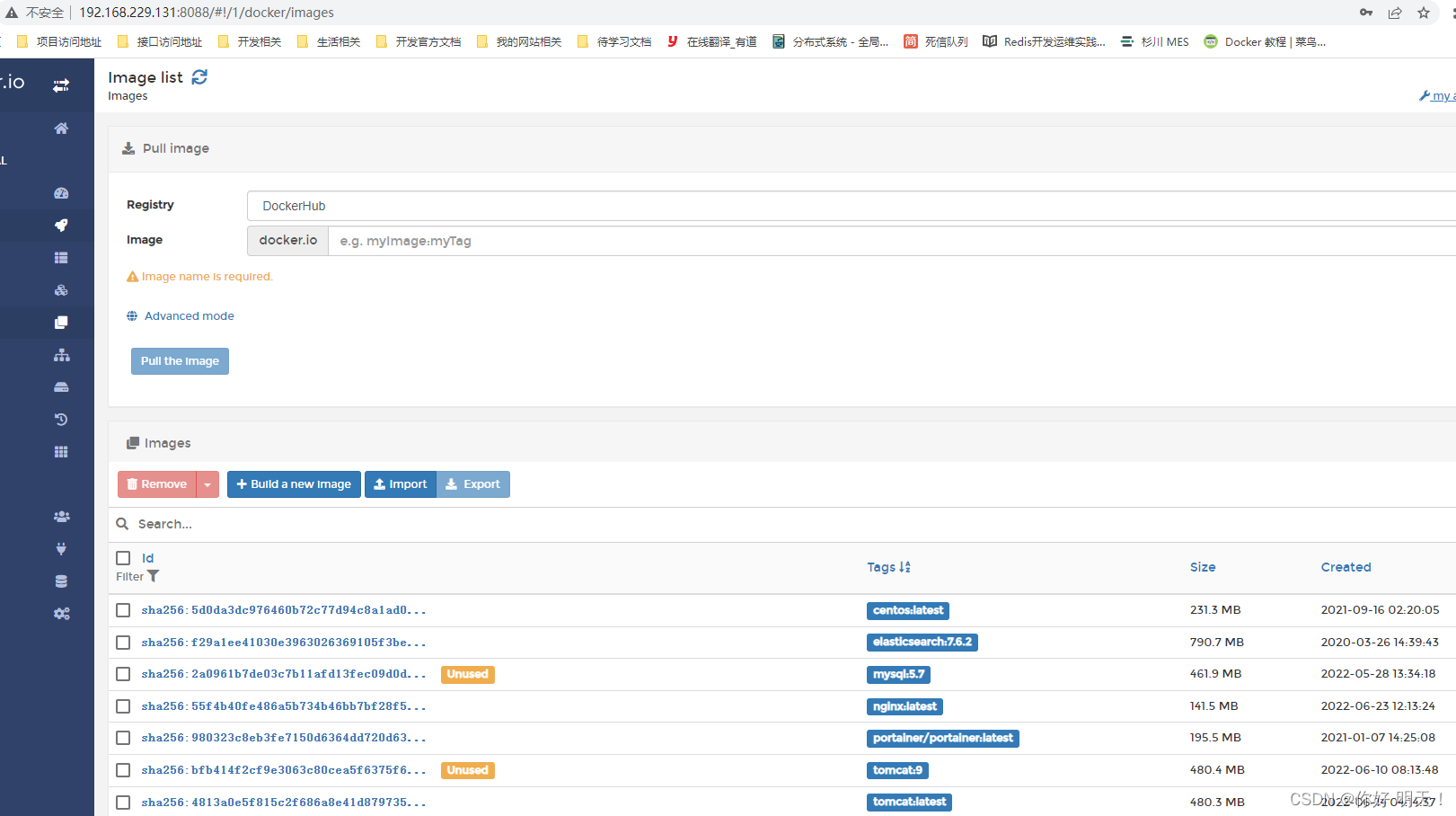Click the Filter funnel icon under Id
Image resolution: width=1456 pixels, height=816 pixels.
pos(154,576)
